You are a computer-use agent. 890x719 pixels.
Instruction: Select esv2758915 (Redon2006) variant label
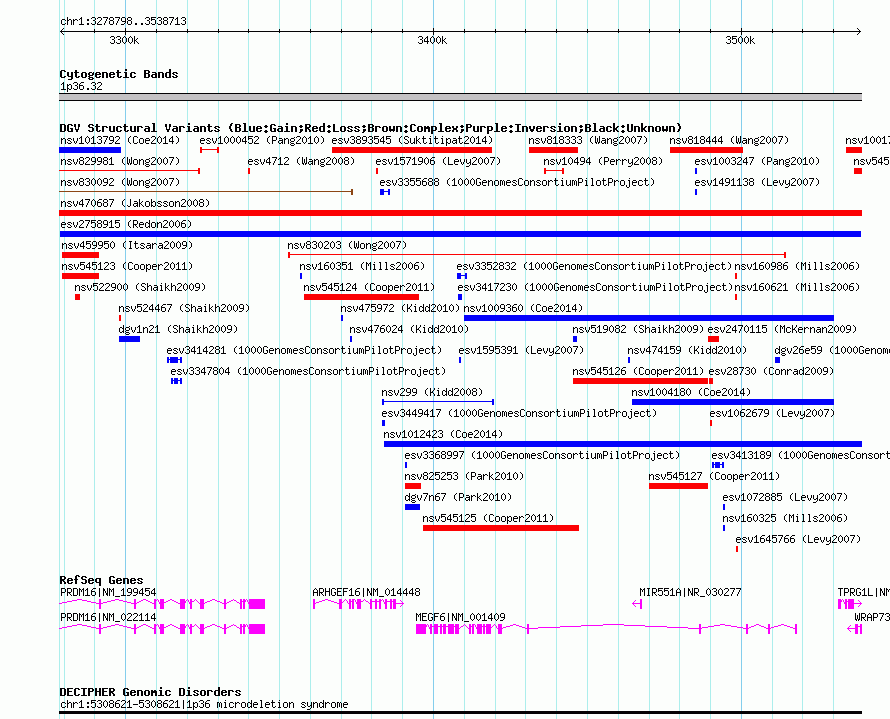[126, 224]
